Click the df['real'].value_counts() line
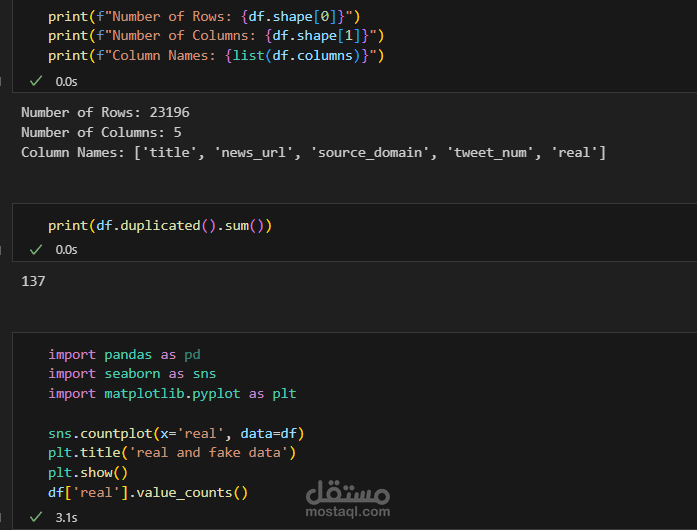 pyautogui.click(x=148, y=493)
